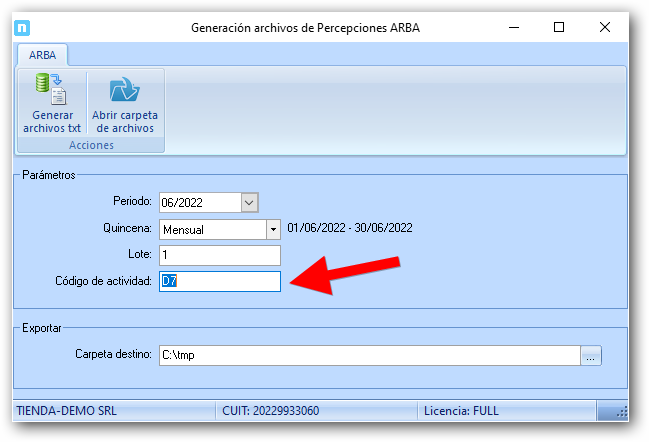Viewport: 649px width, 442px height.
Task: Click the Periodo field showing 06/2022
Action: pos(199,202)
